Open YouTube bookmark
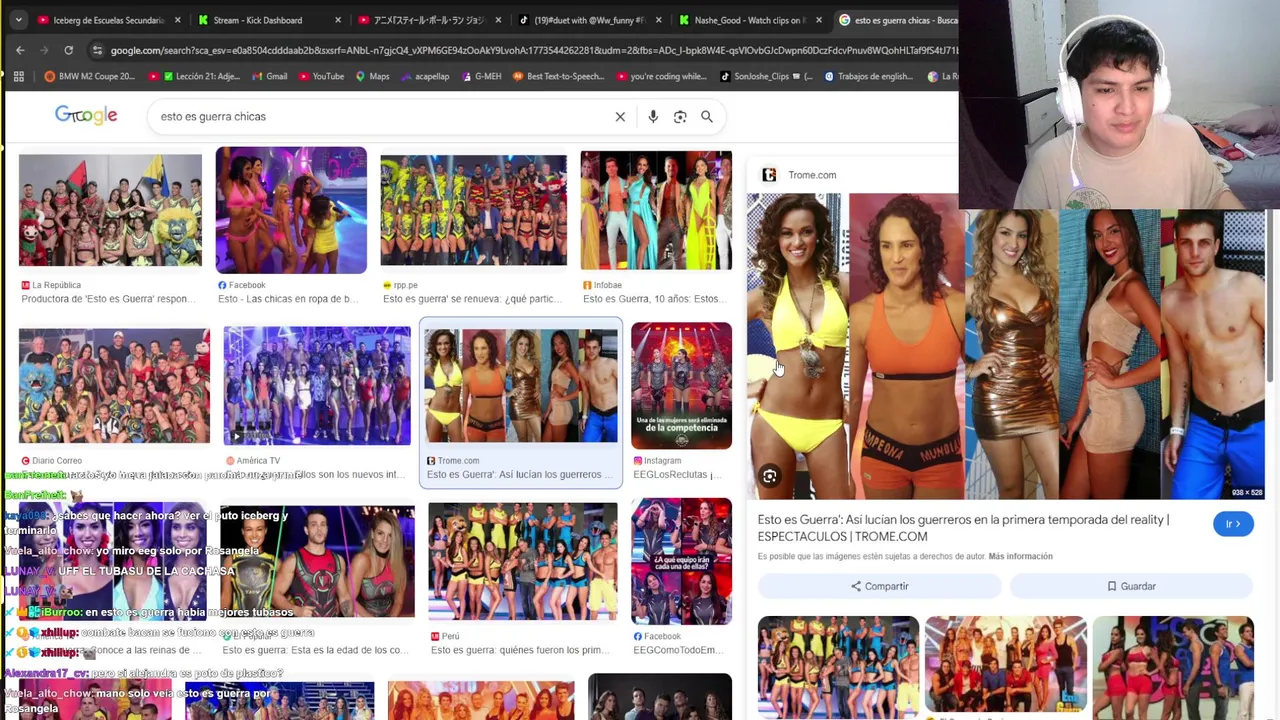The height and width of the screenshot is (720, 1280). (x=320, y=76)
